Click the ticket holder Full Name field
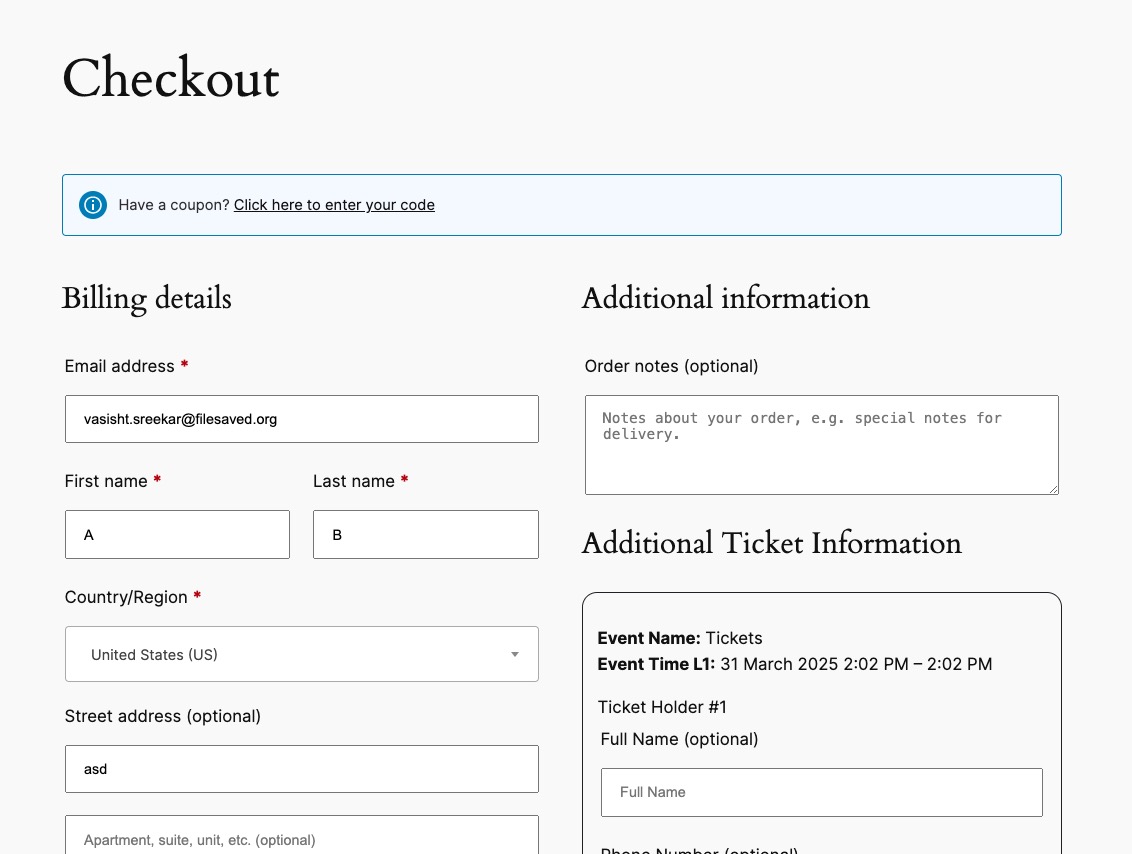This screenshot has height=854, width=1132. point(822,792)
